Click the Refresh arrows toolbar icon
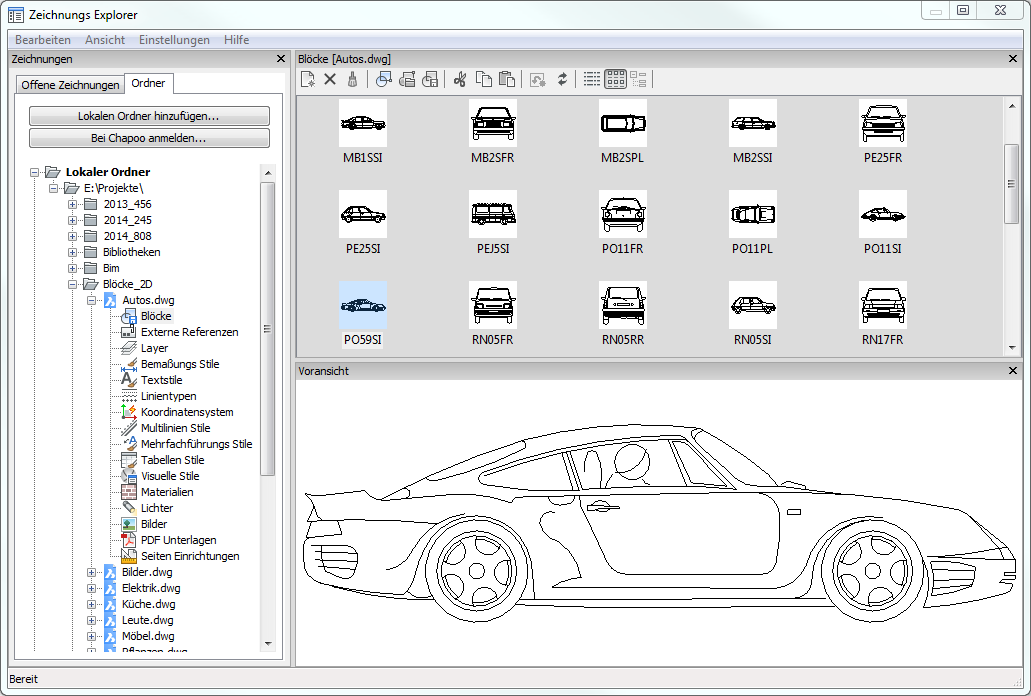Image resolution: width=1031 pixels, height=696 pixels. [562, 79]
